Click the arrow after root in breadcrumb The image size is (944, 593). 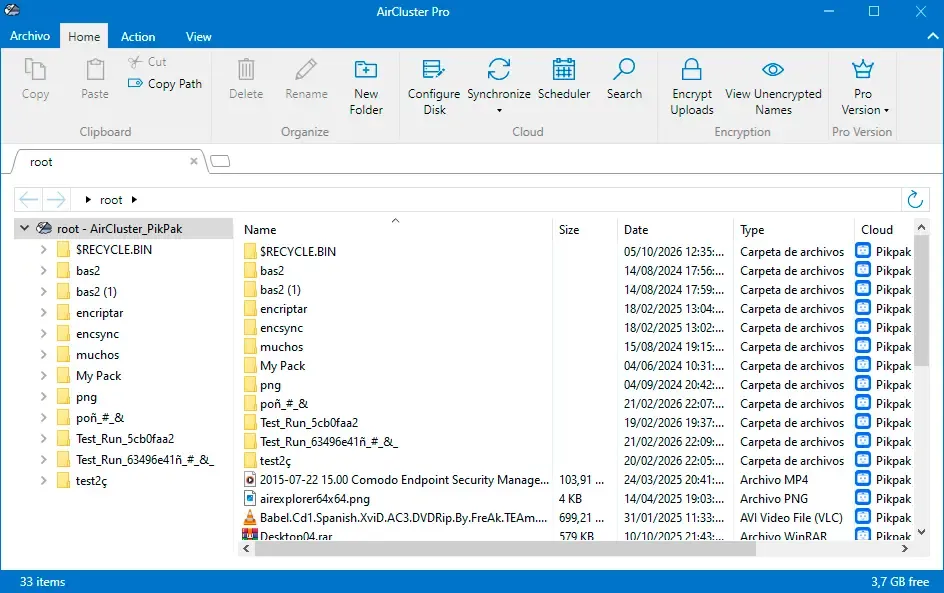click(x=134, y=199)
